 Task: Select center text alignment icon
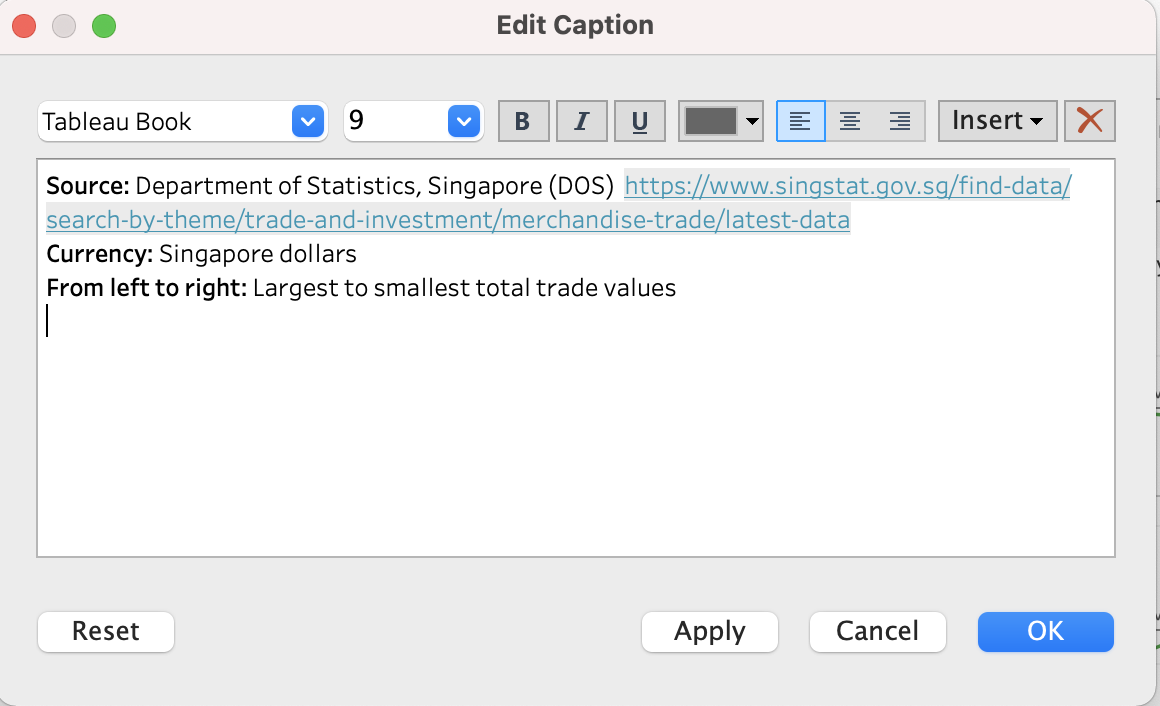point(850,121)
